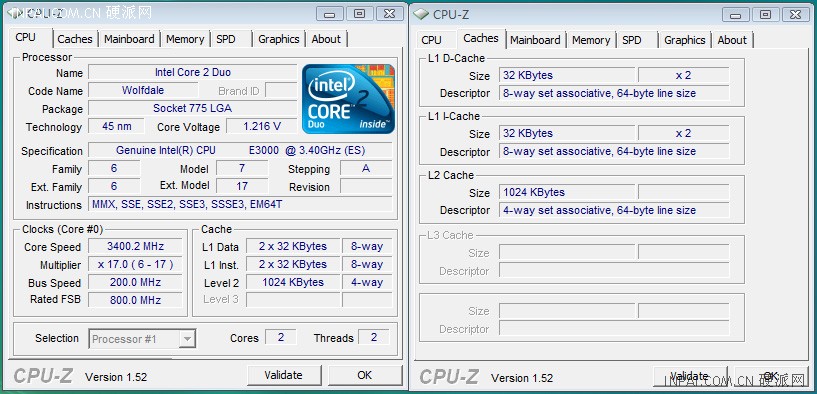
Task: Click the Level 2 '4-way' associativity value
Action: (367, 282)
